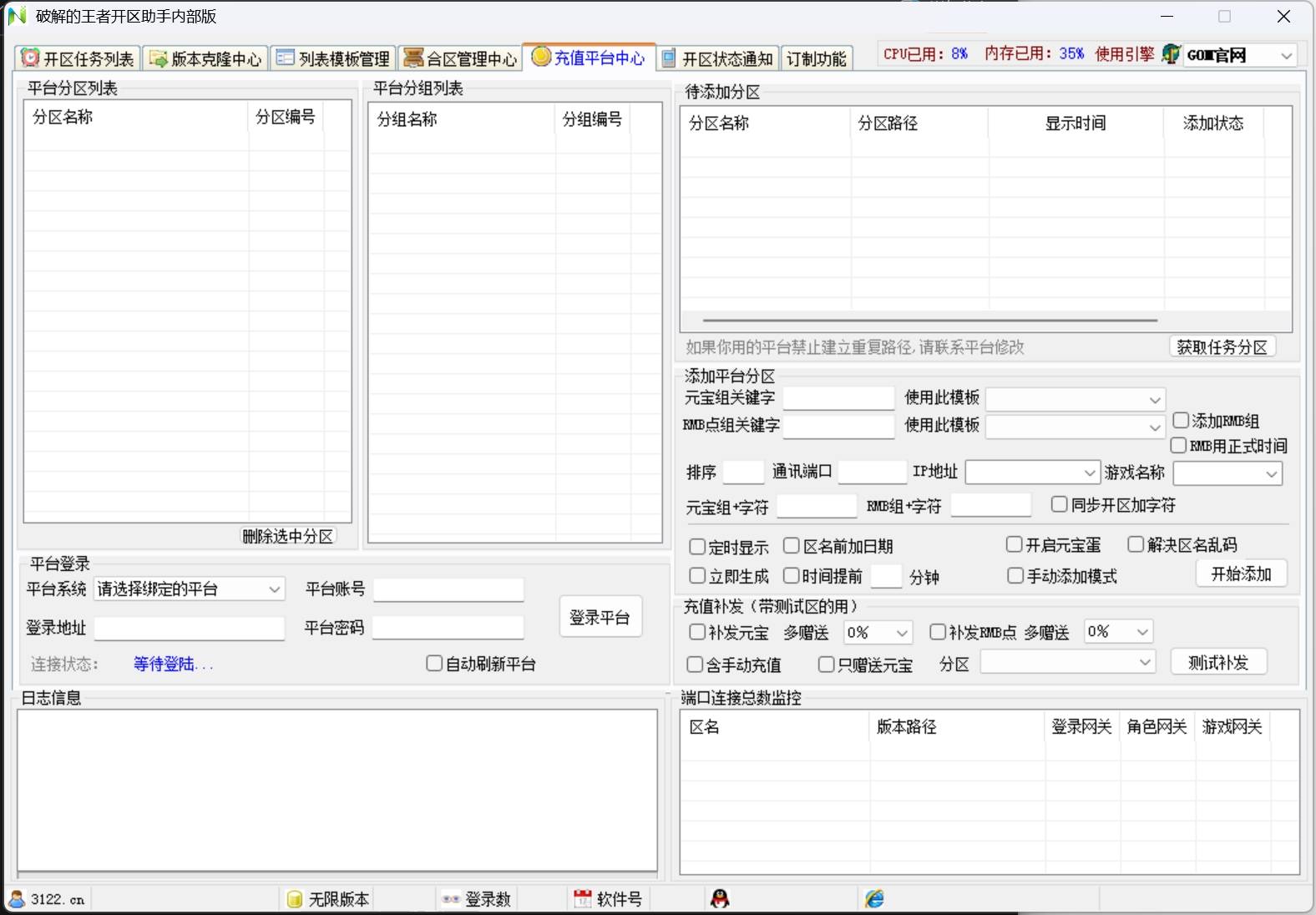Click the 平台账号 input field
This screenshot has width=1316, height=915.
(448, 589)
